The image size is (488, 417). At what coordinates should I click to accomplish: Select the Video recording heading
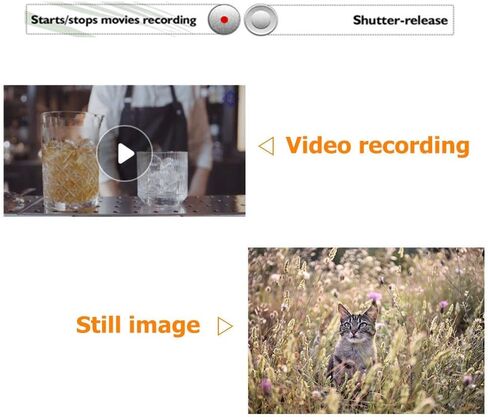[378, 146]
